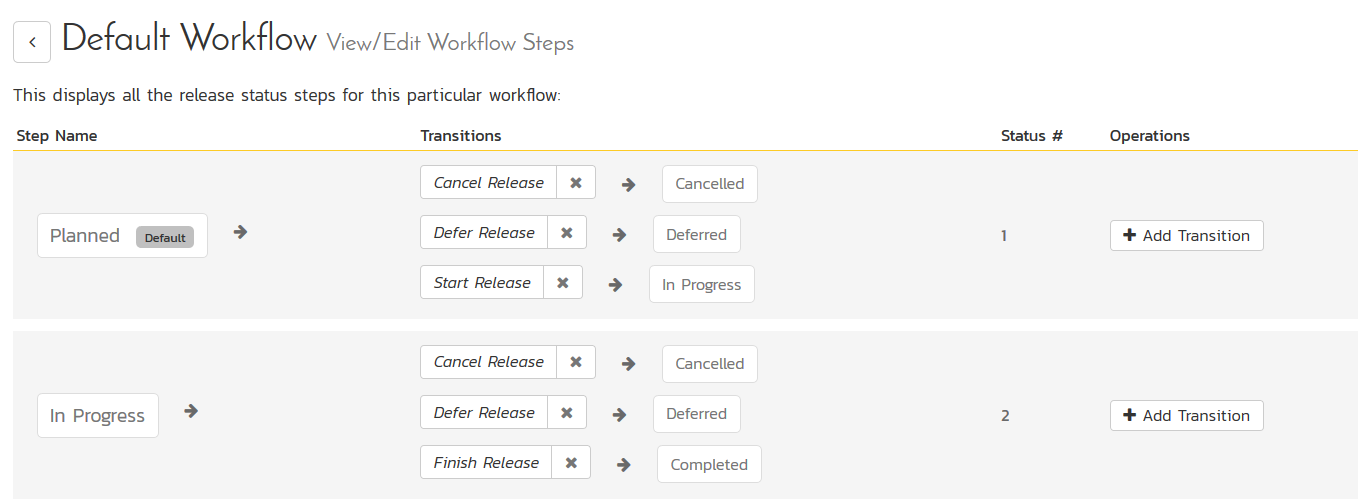The width and height of the screenshot is (1364, 503).
Task: Click the back arrow beside Default Workflow
Action: click(32, 43)
